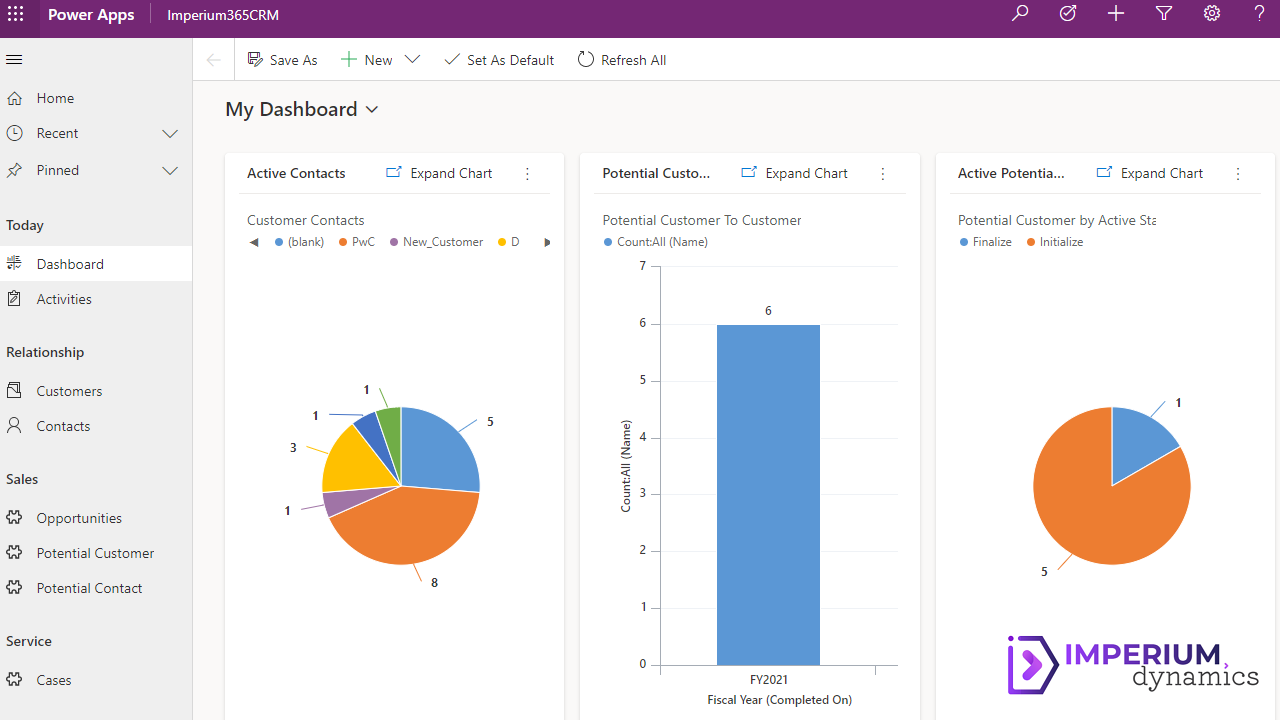The width and height of the screenshot is (1280, 720).
Task: Toggle the PwC legend item
Action: 357,242
